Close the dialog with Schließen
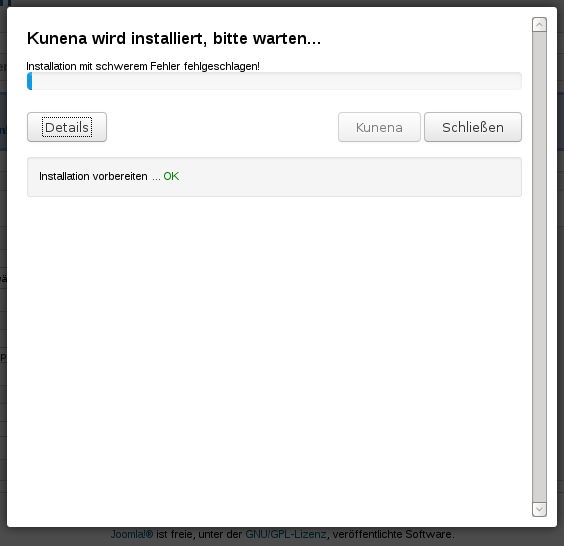 [x=473, y=127]
